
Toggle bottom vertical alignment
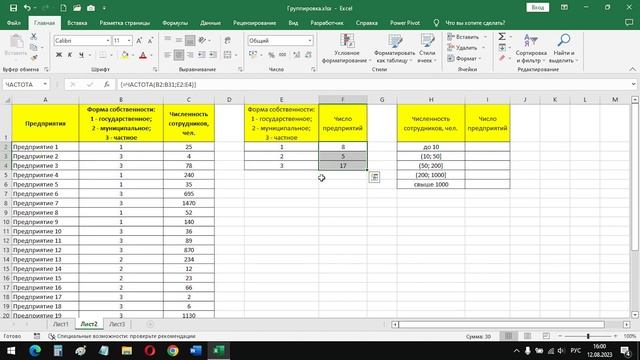point(190,40)
